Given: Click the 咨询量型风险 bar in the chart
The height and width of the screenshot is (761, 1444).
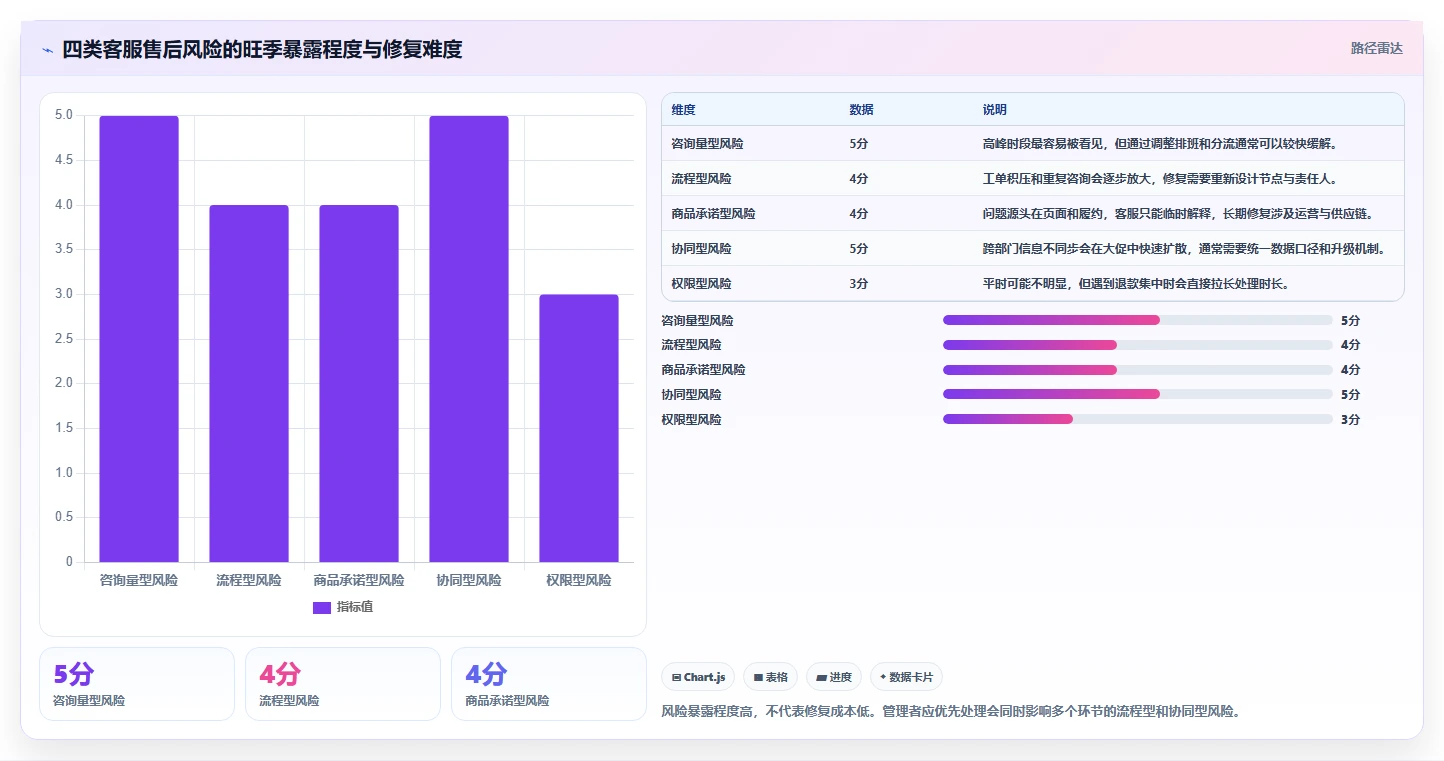Looking at the screenshot, I should click(x=139, y=339).
